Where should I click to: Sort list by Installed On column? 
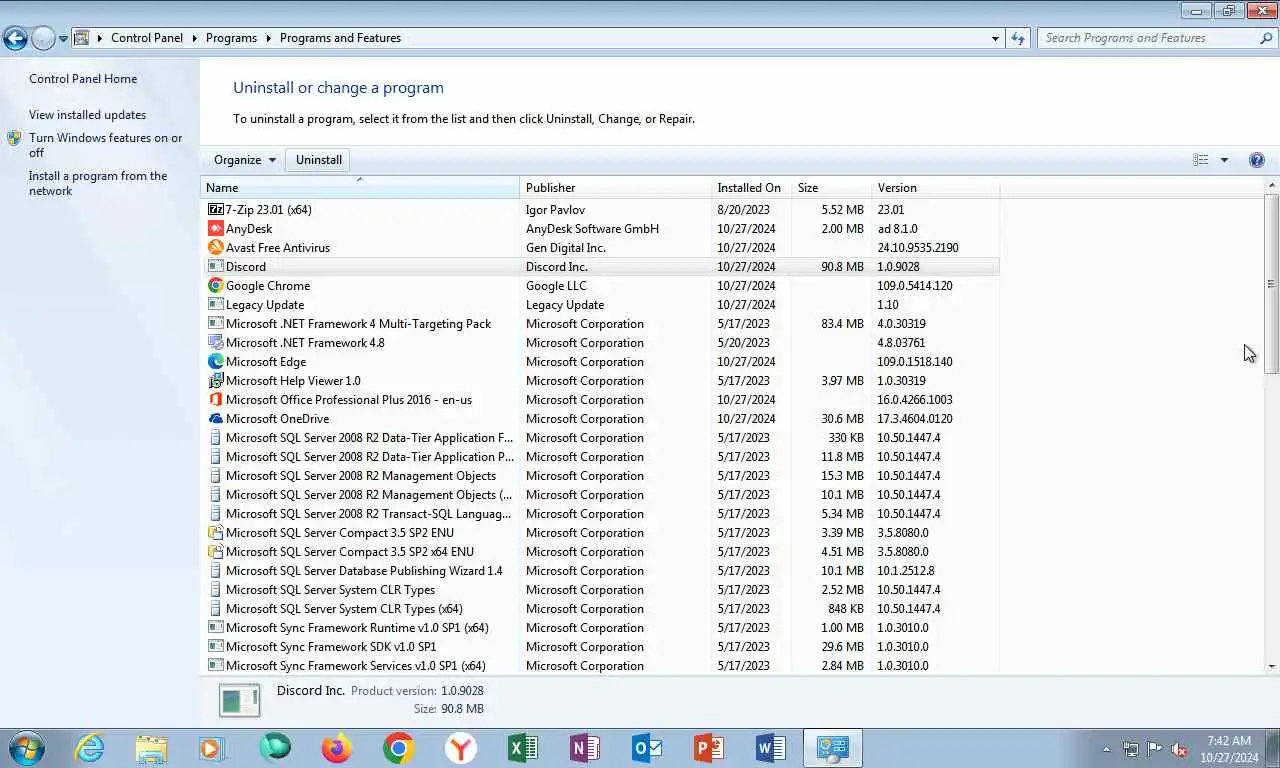coord(751,188)
